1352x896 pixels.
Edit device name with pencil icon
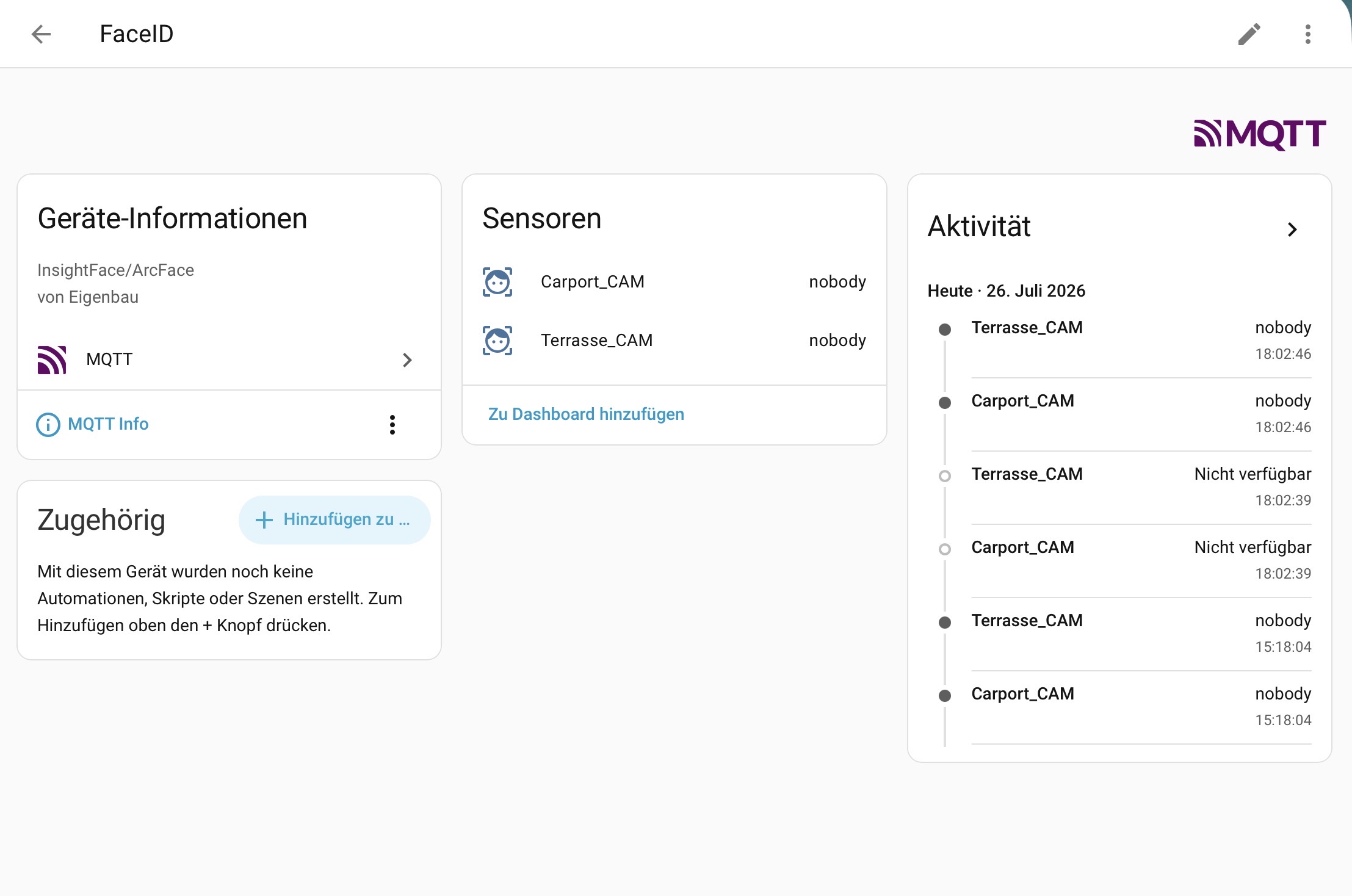(x=1249, y=34)
